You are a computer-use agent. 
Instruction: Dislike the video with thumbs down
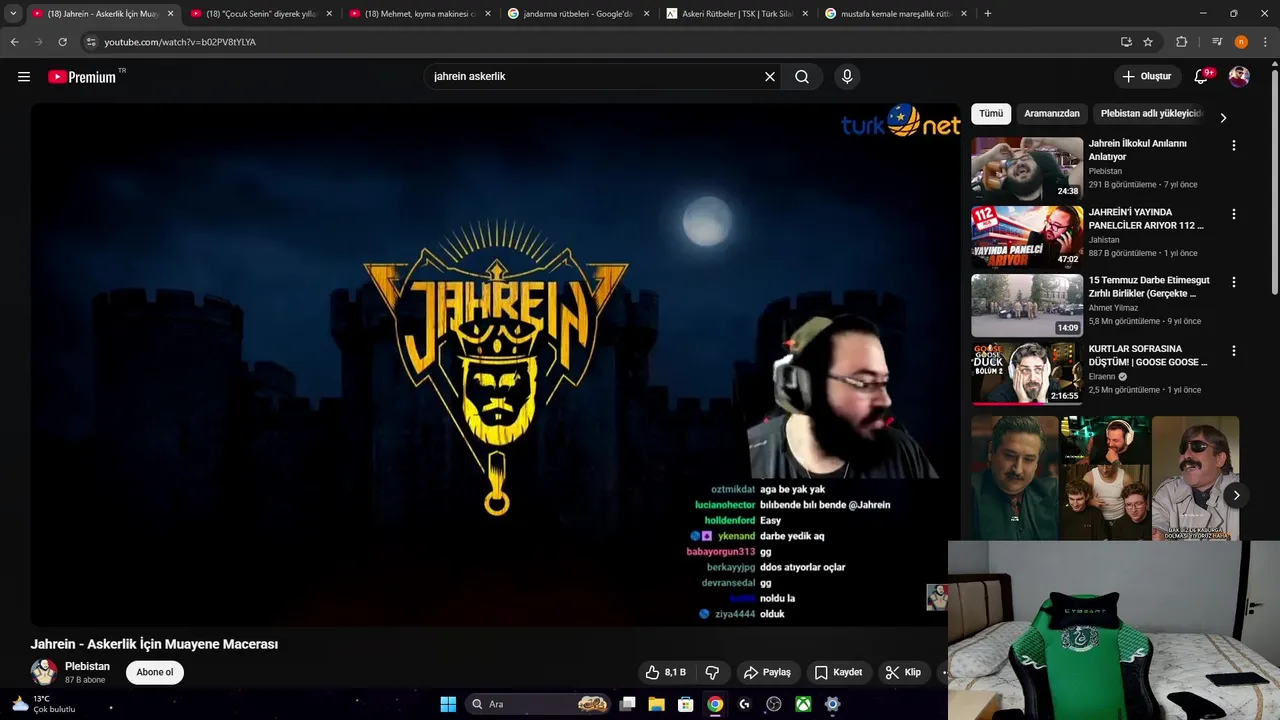click(x=713, y=672)
